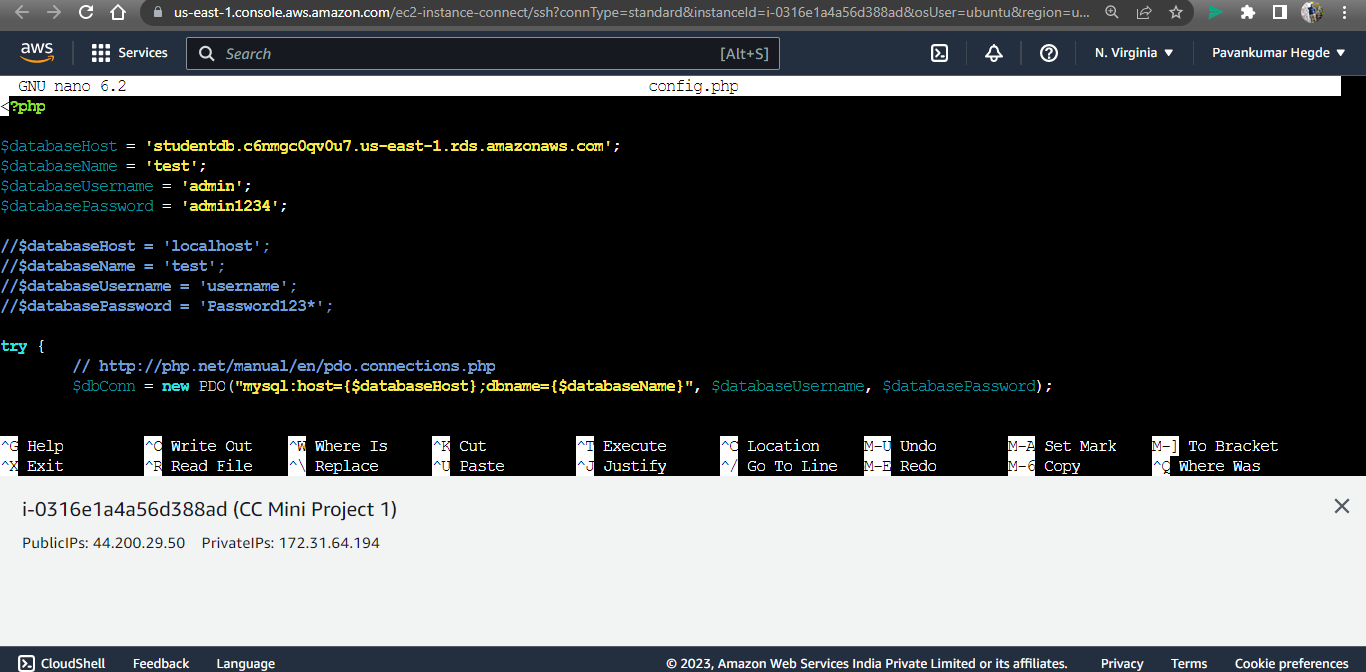Click the nano Where Was label
Image resolution: width=1366 pixels, height=672 pixels.
[1219, 466]
